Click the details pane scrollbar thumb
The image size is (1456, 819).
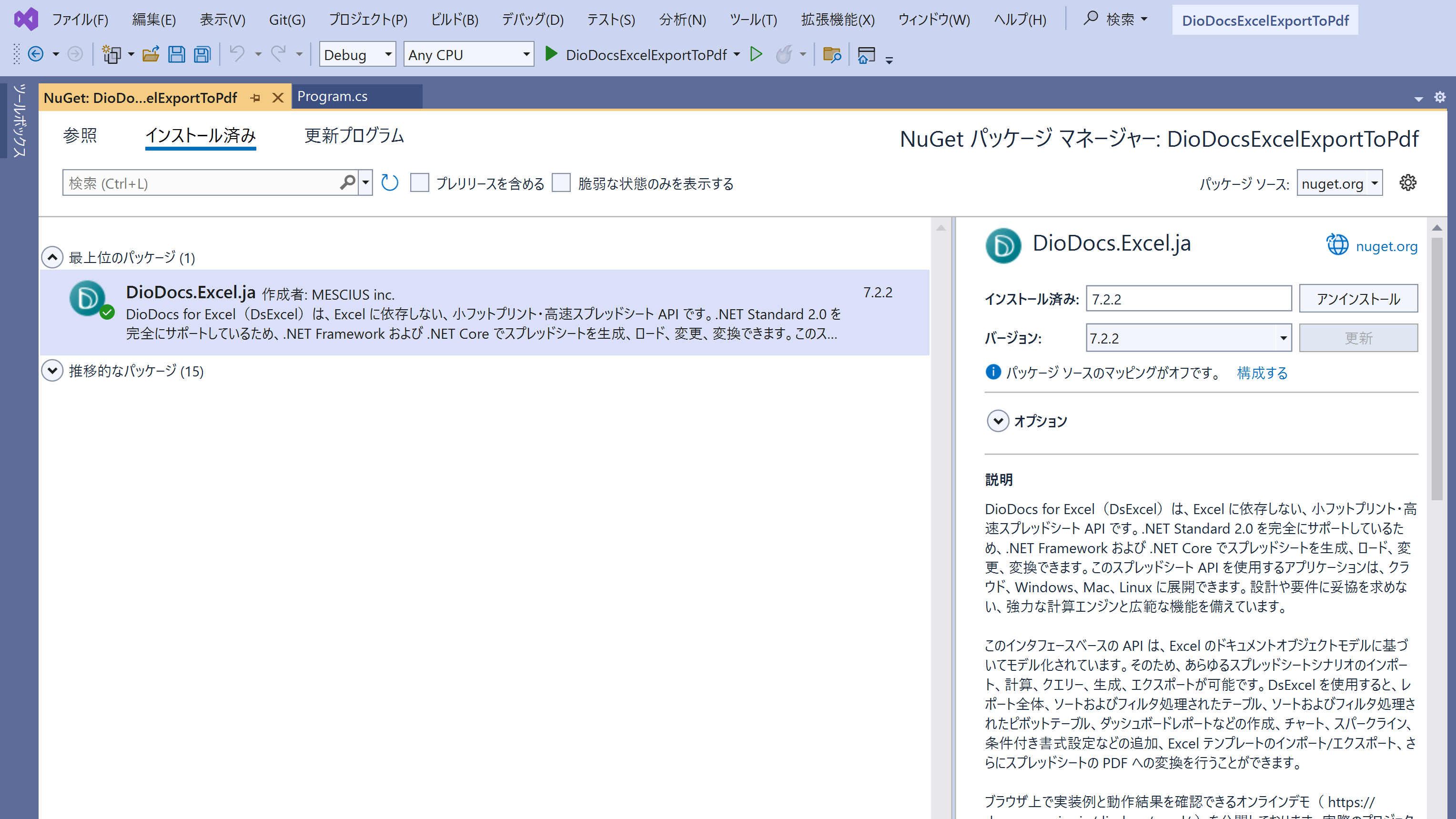1437,368
